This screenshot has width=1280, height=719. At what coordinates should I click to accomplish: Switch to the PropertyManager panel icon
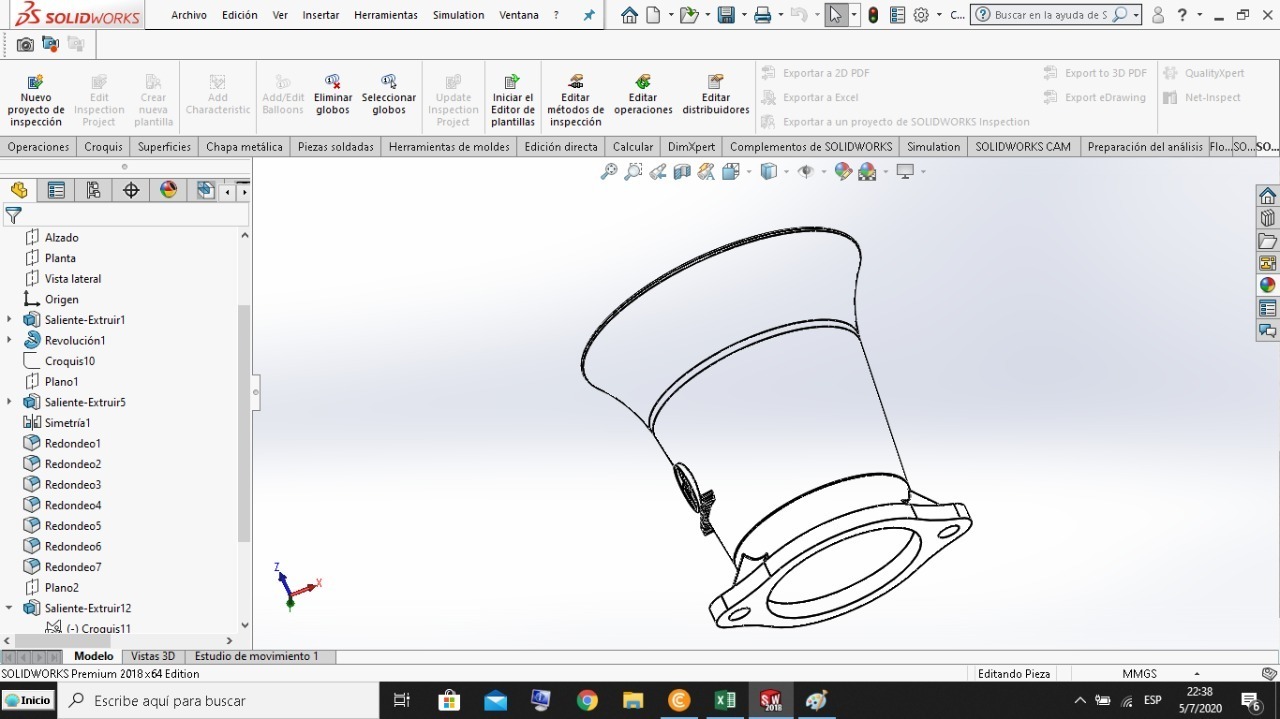pyautogui.click(x=55, y=190)
